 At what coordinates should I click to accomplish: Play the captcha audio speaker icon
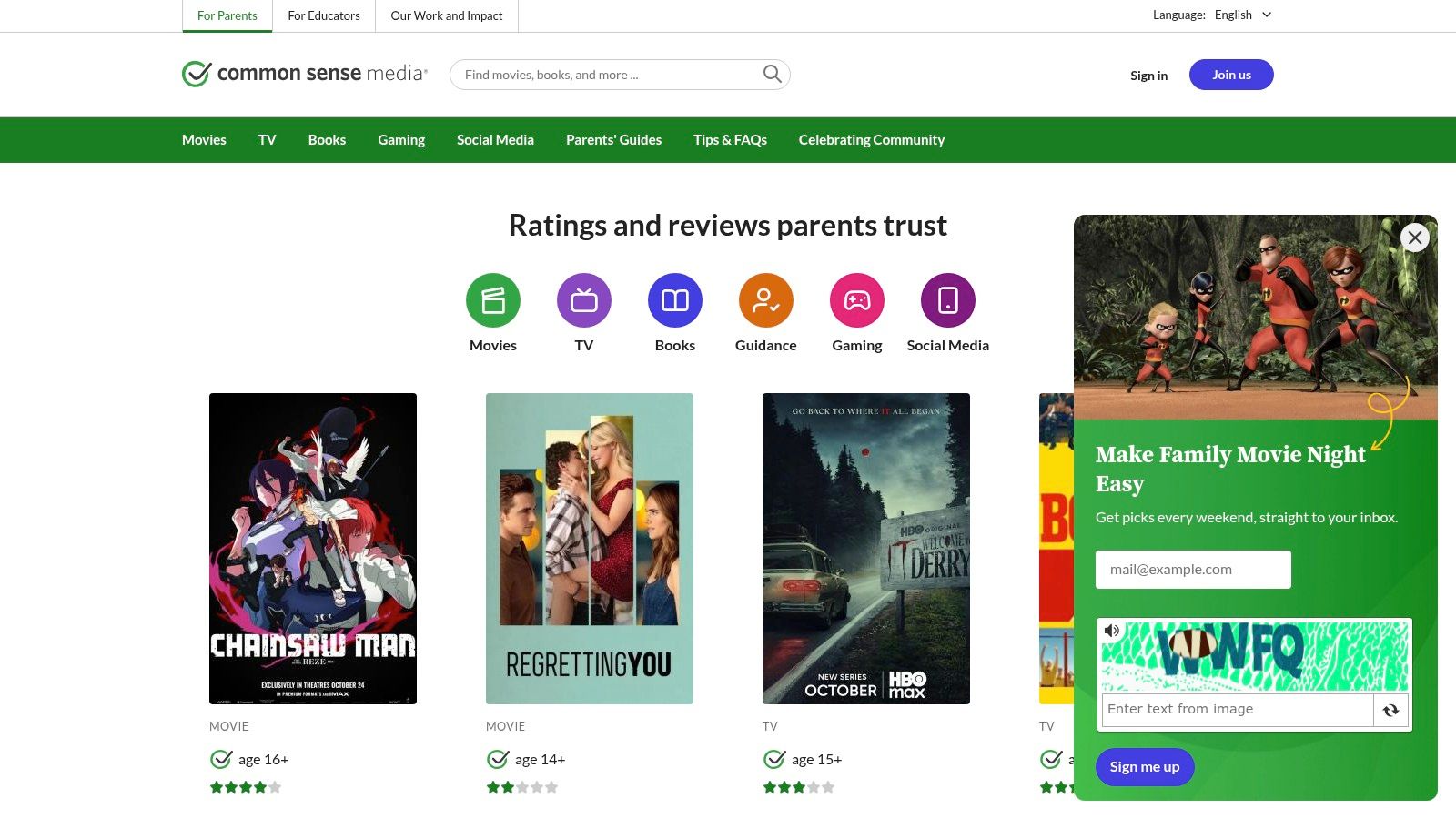pos(1112,631)
